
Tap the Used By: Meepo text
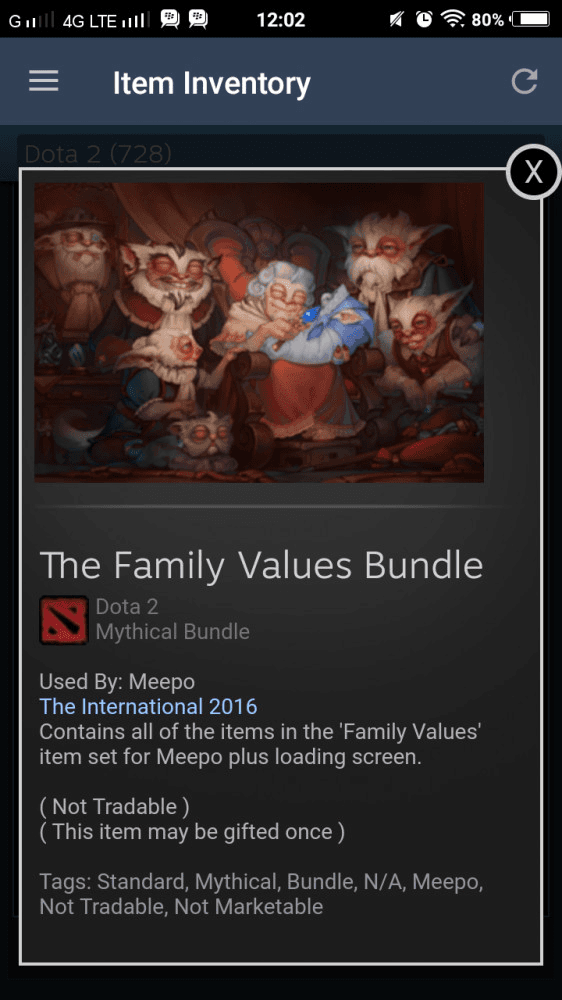117,682
